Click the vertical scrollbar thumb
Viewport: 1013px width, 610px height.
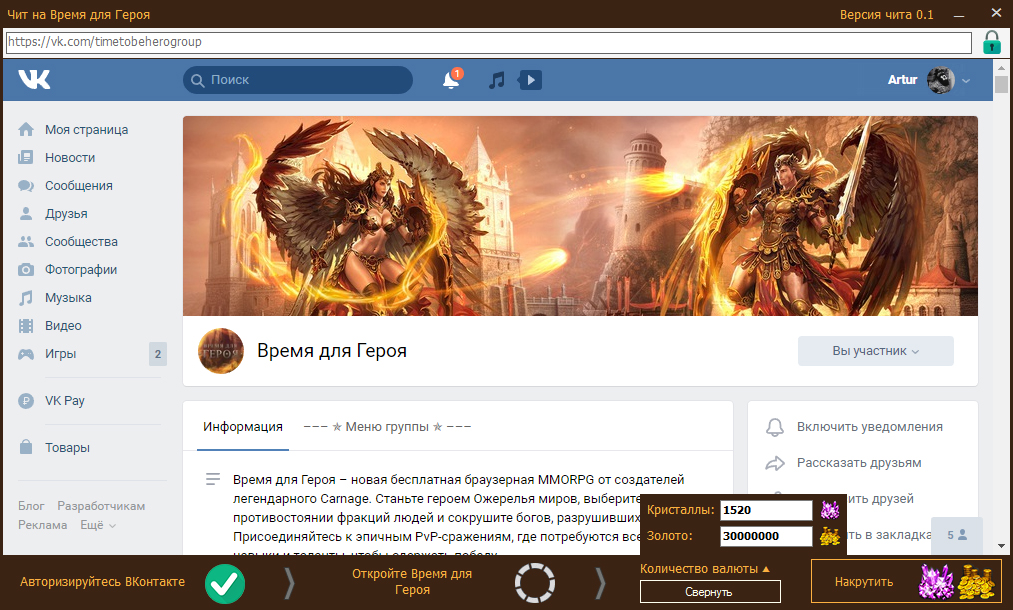(1001, 85)
